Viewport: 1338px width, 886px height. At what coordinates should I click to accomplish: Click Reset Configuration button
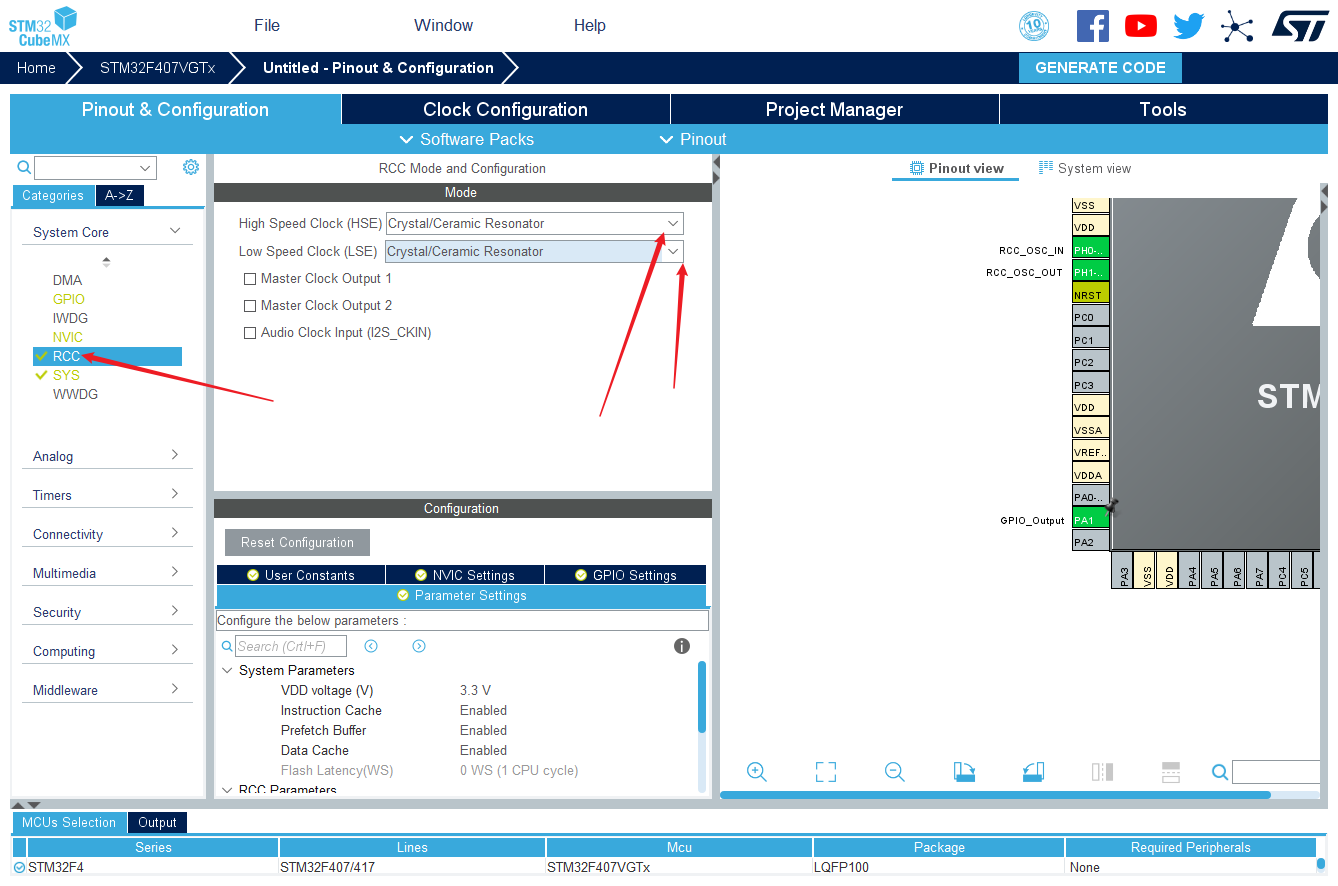tap(297, 543)
